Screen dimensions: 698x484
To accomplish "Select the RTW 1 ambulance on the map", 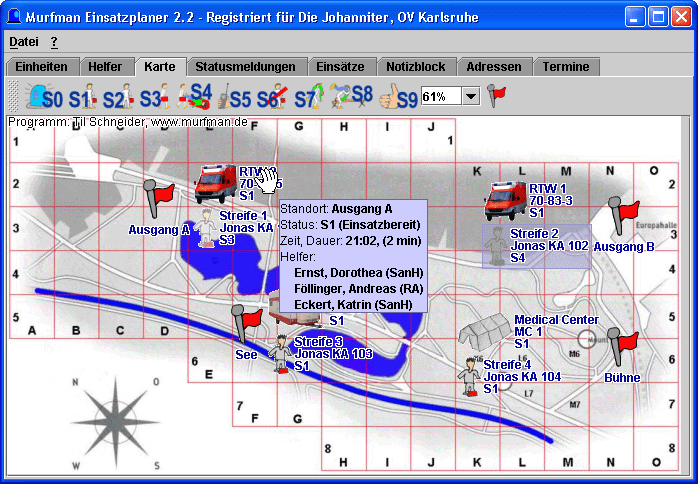I will [x=505, y=200].
